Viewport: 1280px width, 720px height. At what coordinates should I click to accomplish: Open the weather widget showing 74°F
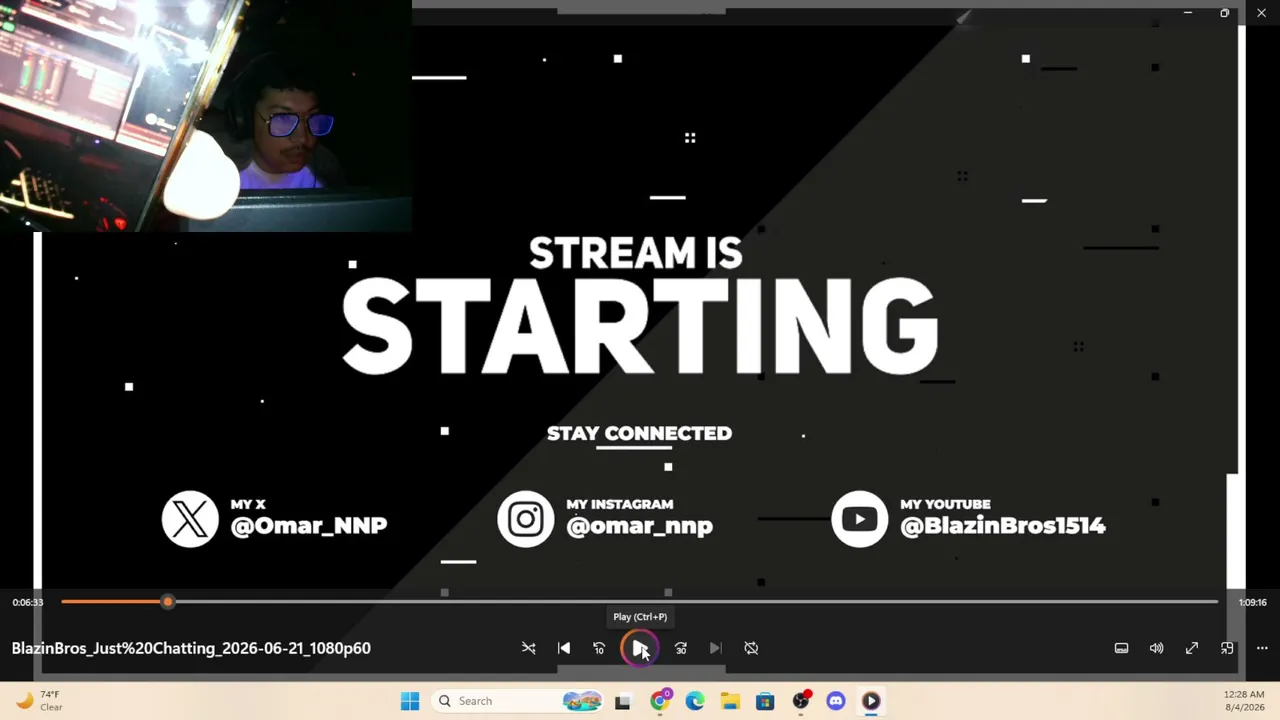point(40,701)
